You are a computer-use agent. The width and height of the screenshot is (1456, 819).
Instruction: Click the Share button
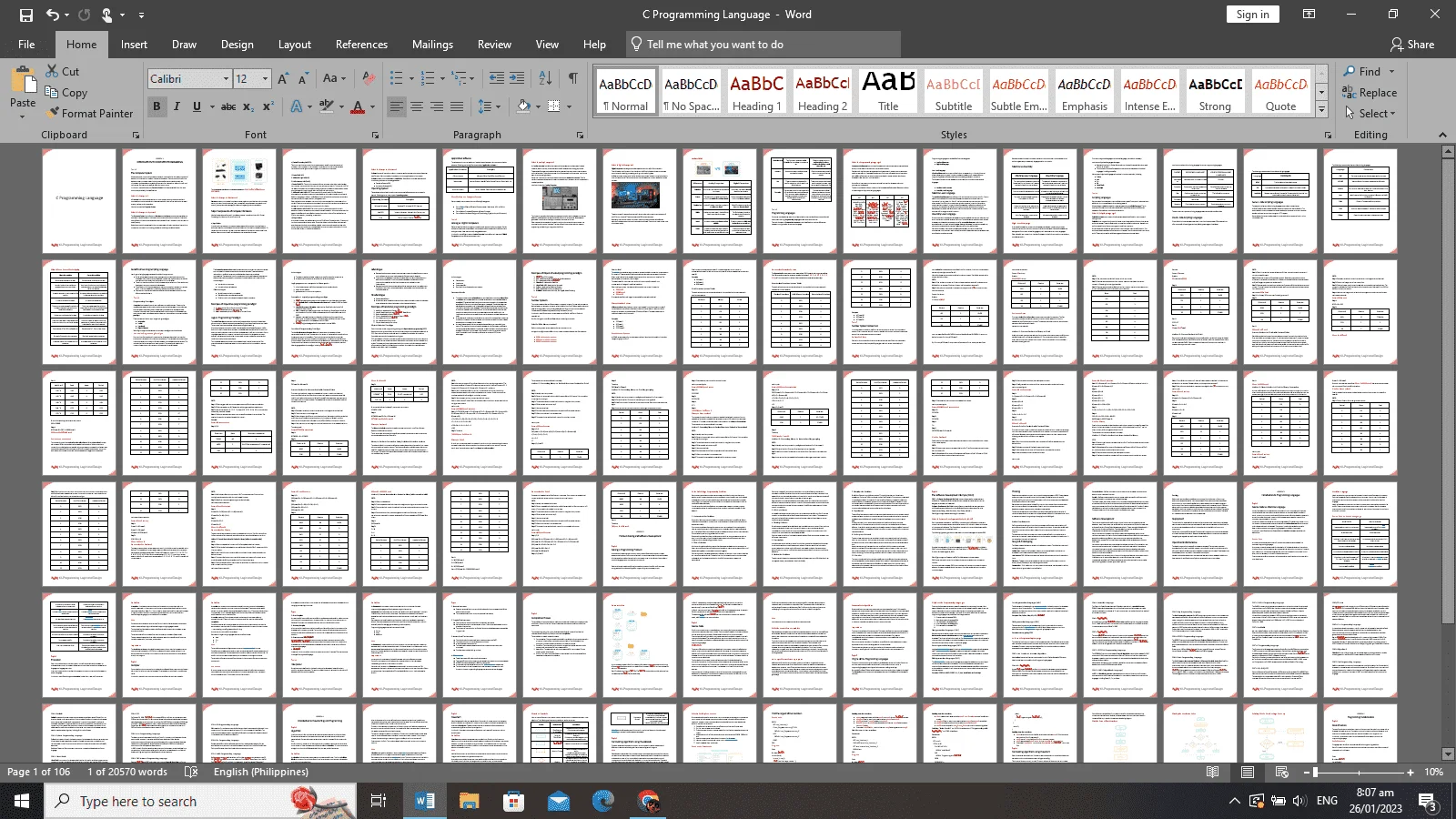pos(1412,44)
